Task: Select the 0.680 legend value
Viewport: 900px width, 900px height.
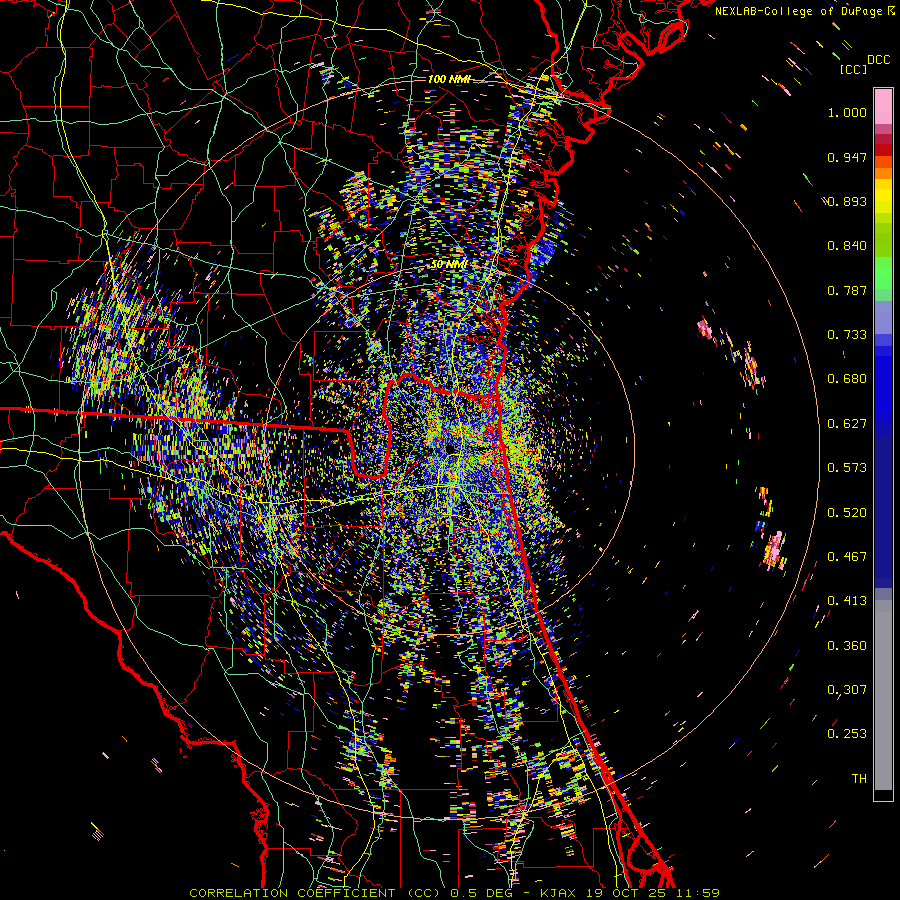Action: (x=847, y=379)
